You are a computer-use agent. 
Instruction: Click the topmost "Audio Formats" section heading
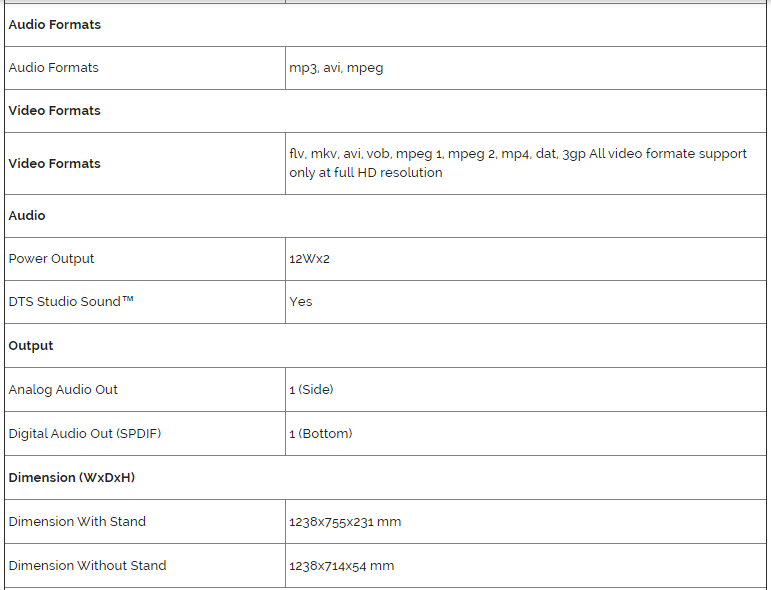click(x=54, y=25)
